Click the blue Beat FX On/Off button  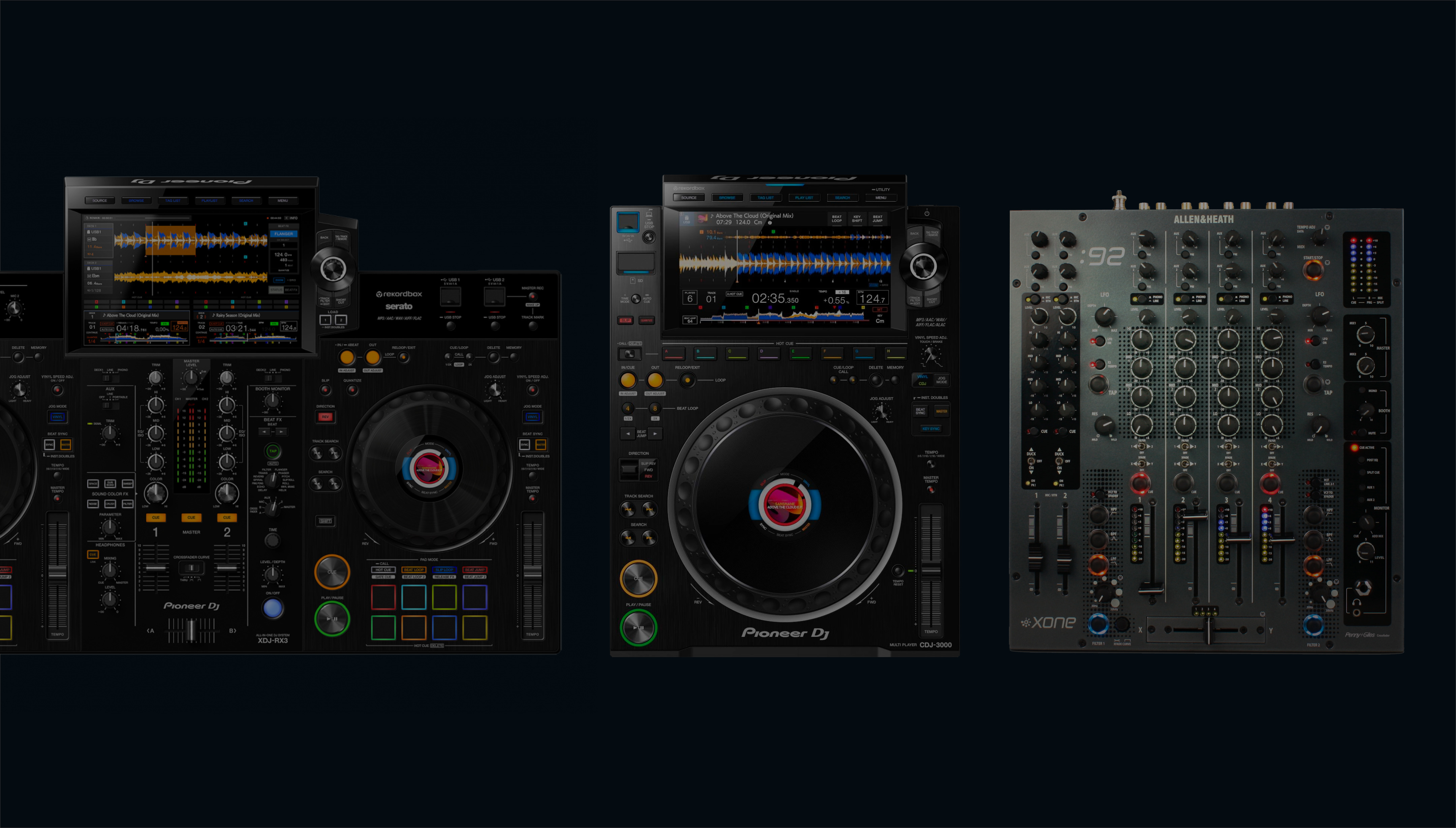273,609
